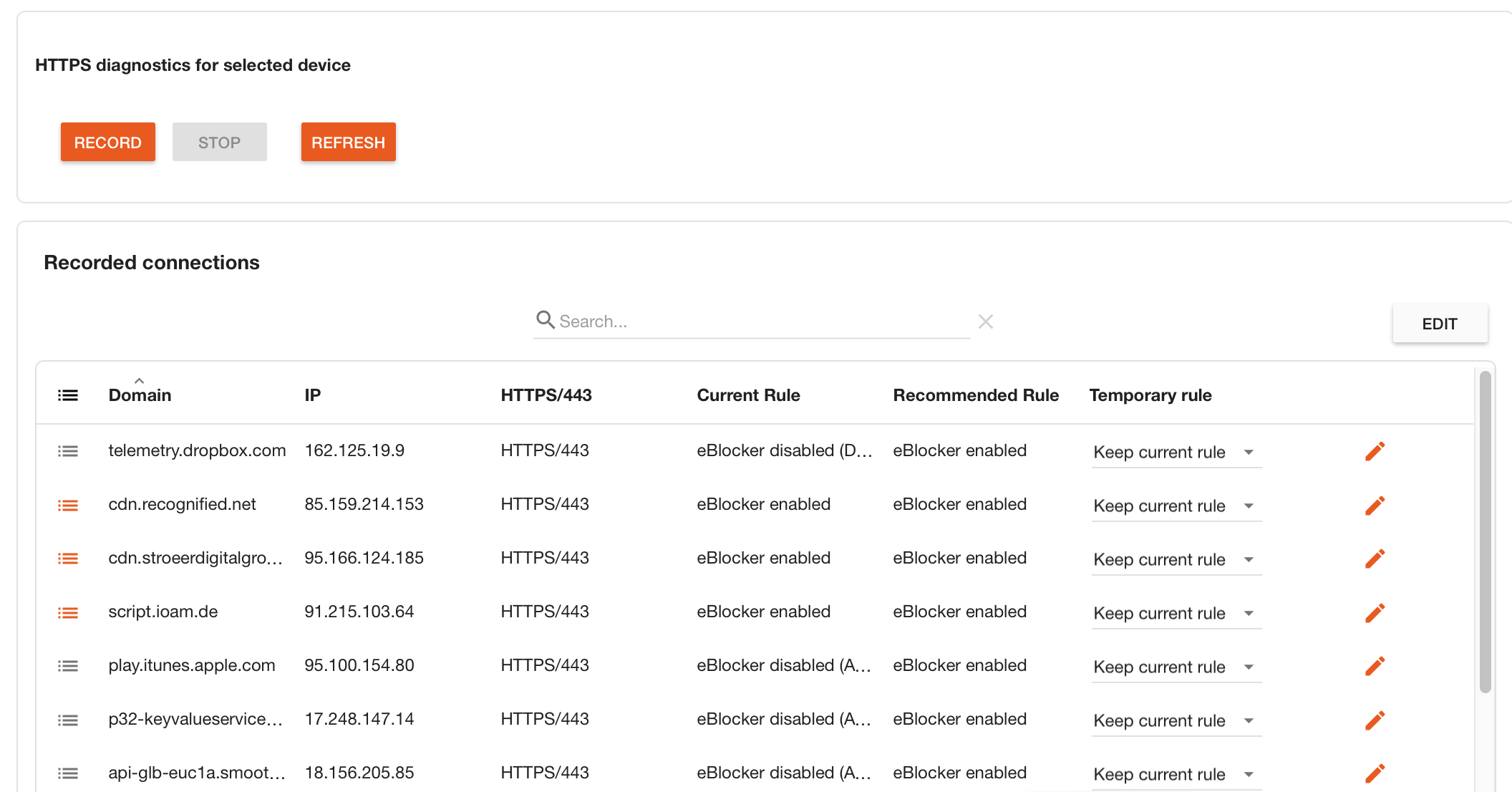Viewport: 1512px width, 792px height.
Task: Click IP address 91.215.103.64
Action: [x=359, y=612]
